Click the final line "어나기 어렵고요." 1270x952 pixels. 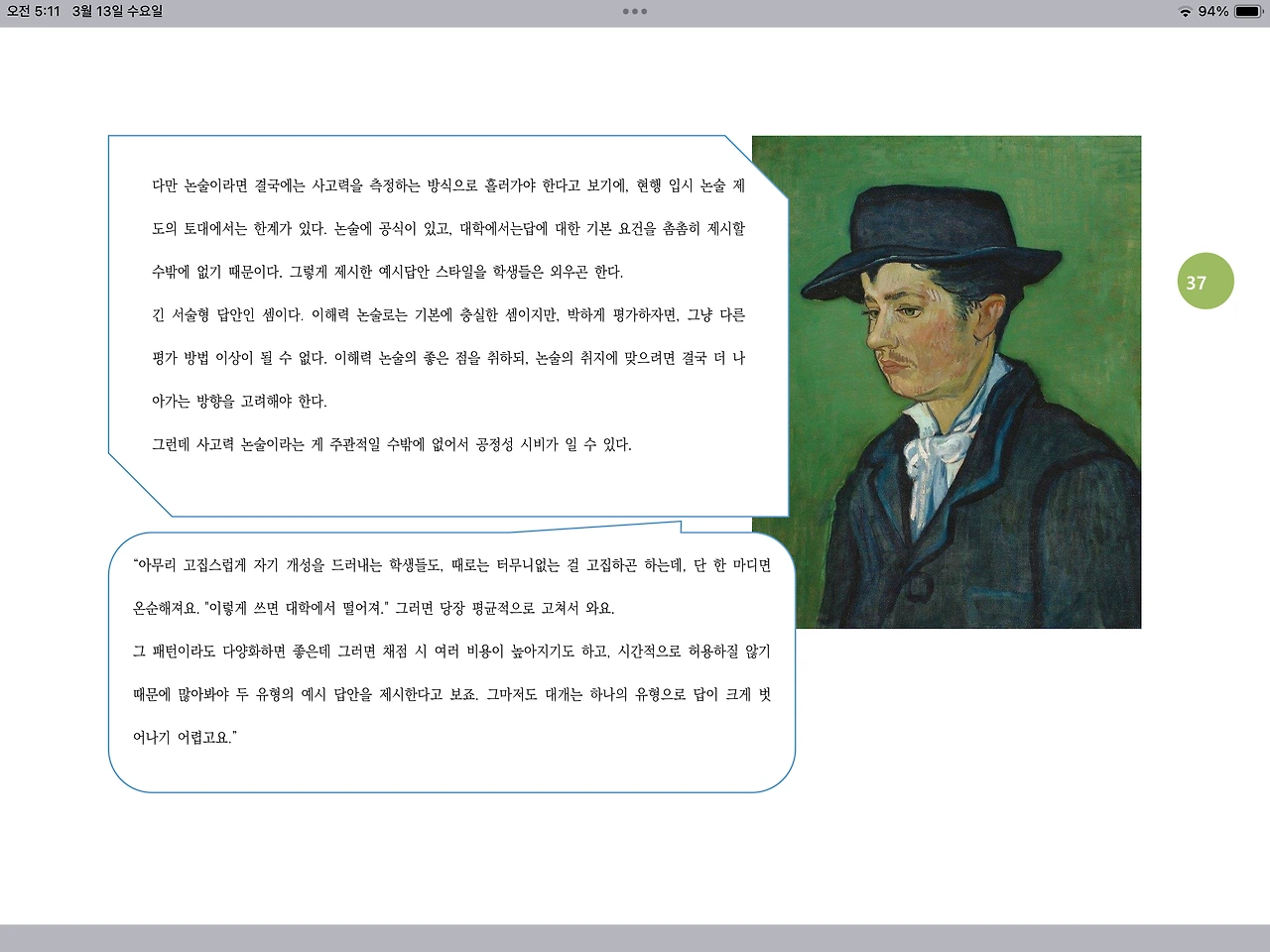[186, 738]
